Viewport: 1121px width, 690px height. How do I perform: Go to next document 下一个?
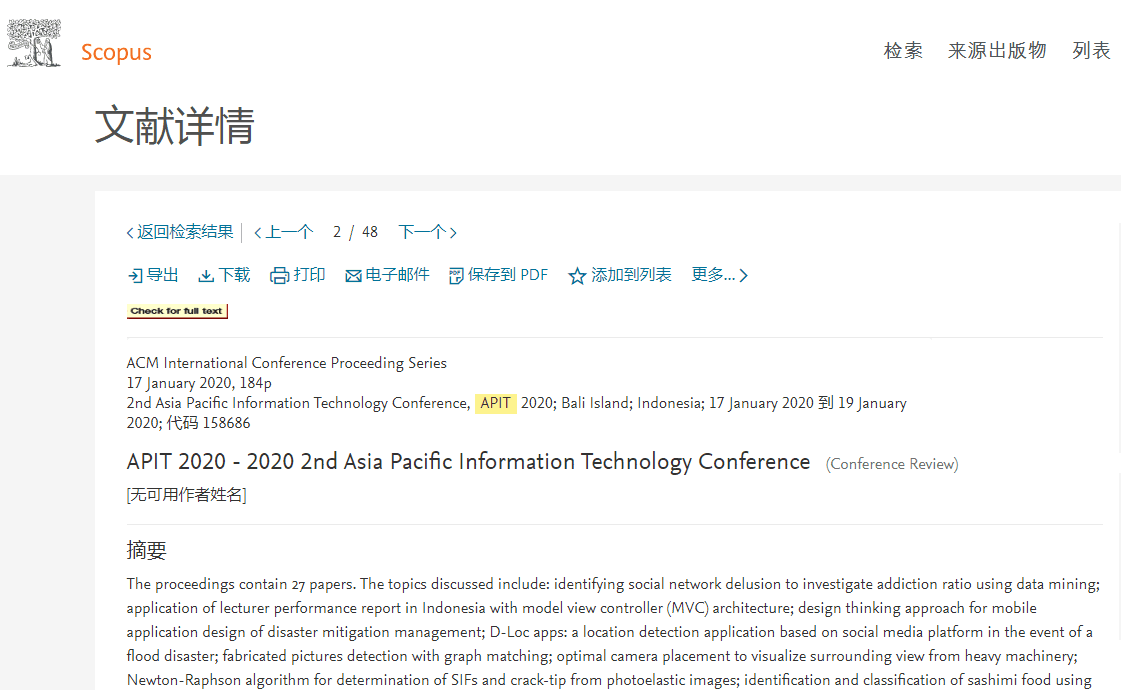pos(427,232)
